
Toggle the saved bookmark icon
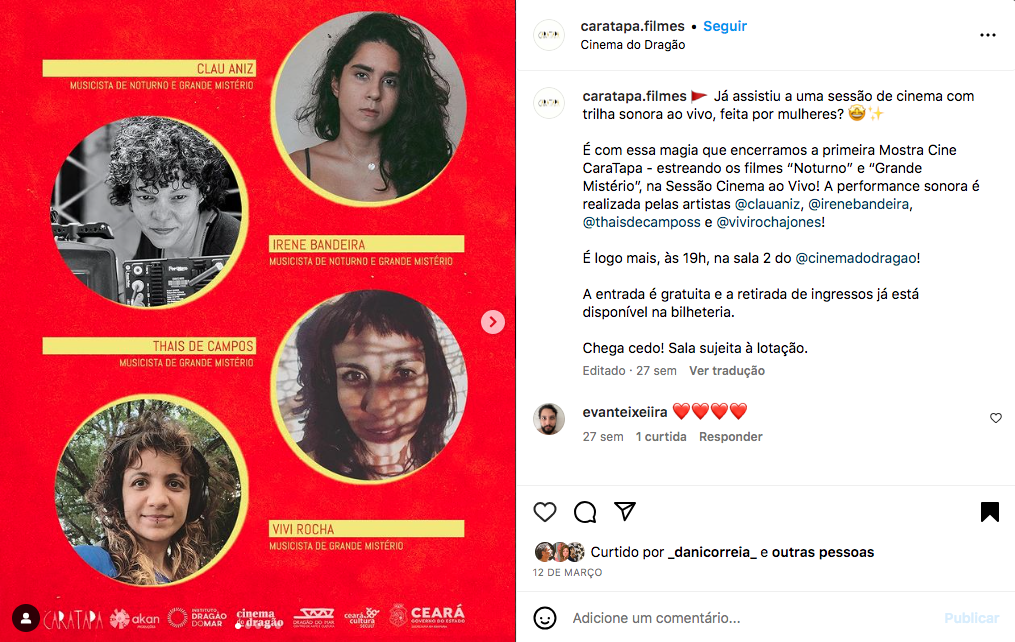tap(989, 512)
